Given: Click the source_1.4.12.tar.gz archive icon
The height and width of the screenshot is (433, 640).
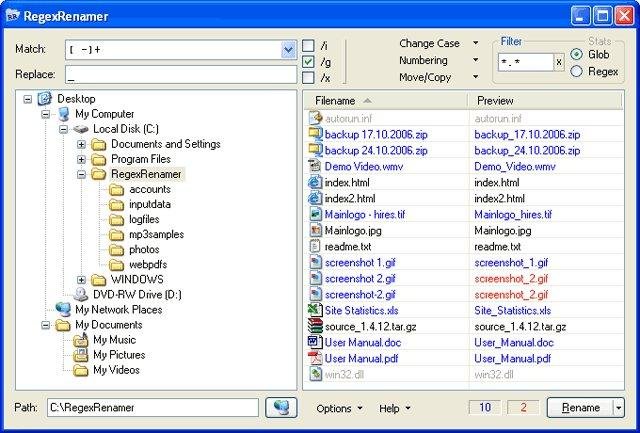Looking at the screenshot, I should click(316, 326).
